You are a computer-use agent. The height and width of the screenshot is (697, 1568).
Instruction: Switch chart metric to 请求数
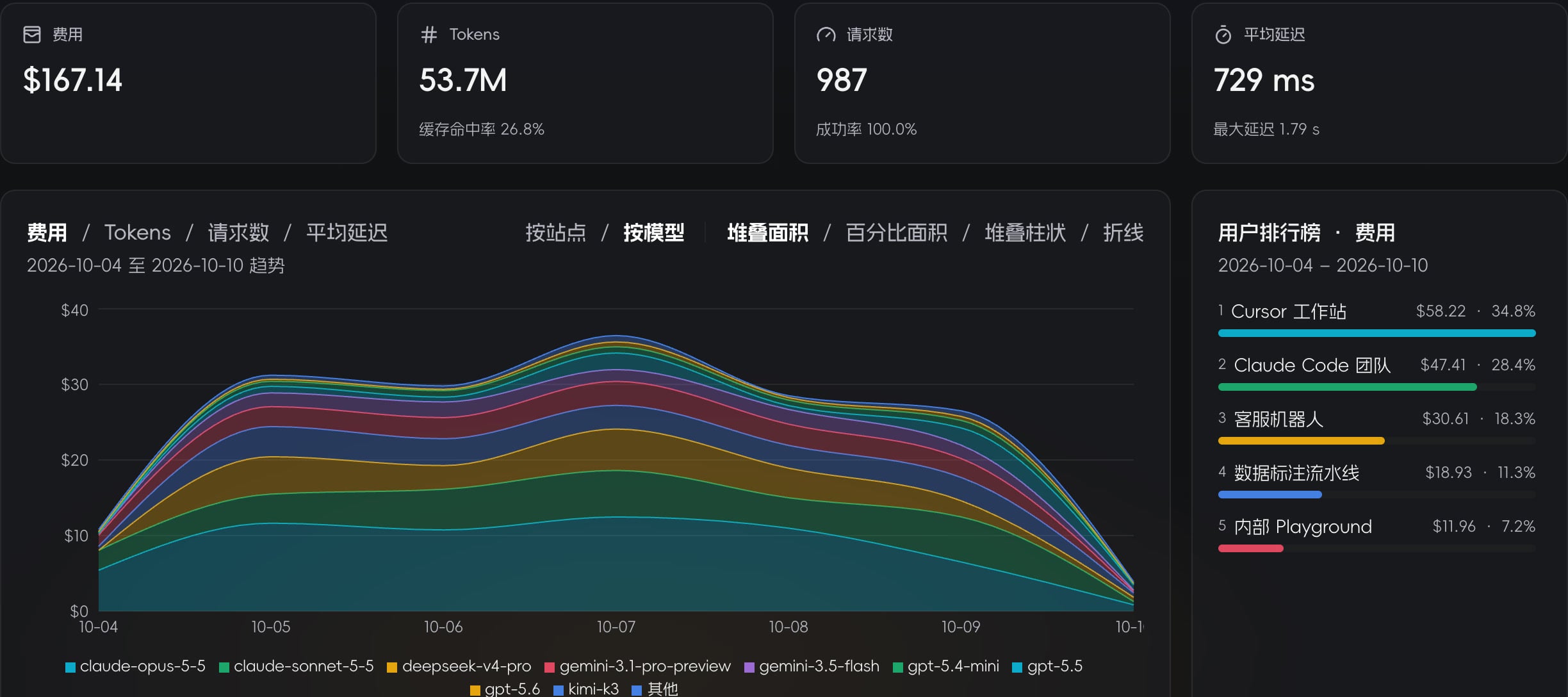pyautogui.click(x=238, y=233)
